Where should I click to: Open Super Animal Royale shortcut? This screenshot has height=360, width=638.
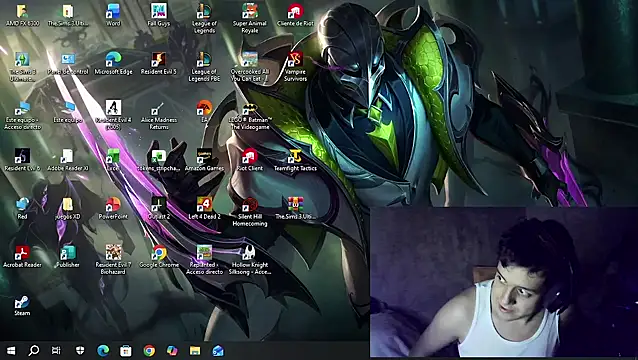click(250, 19)
